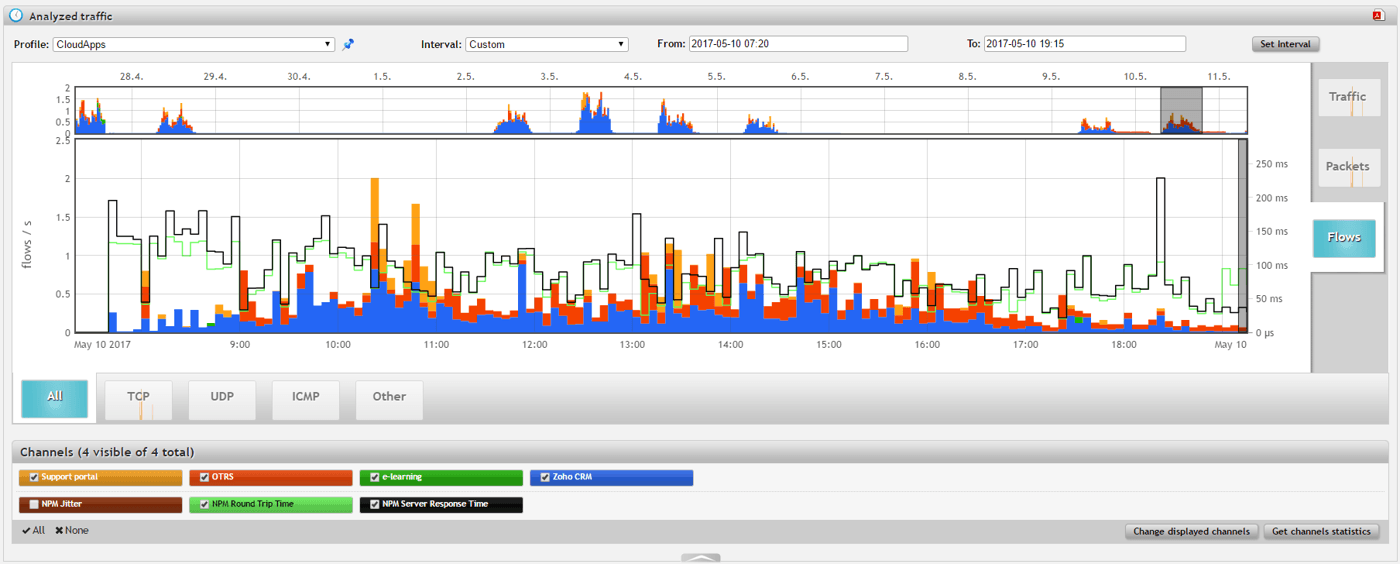This screenshot has height=564, width=1400.
Task: Switch to the TCP protocol tab
Action: (x=138, y=398)
